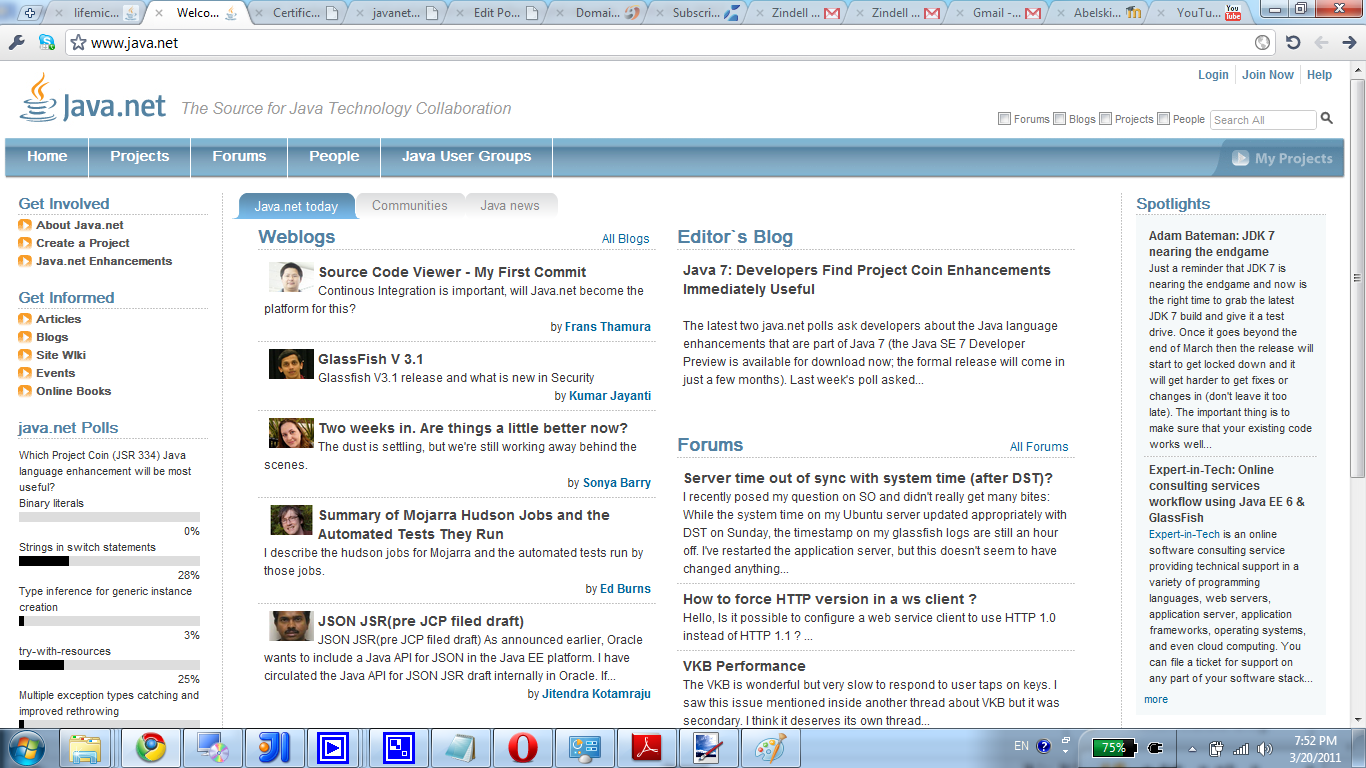Switch to the Java news tab
The width and height of the screenshot is (1366, 768).
(x=510, y=205)
